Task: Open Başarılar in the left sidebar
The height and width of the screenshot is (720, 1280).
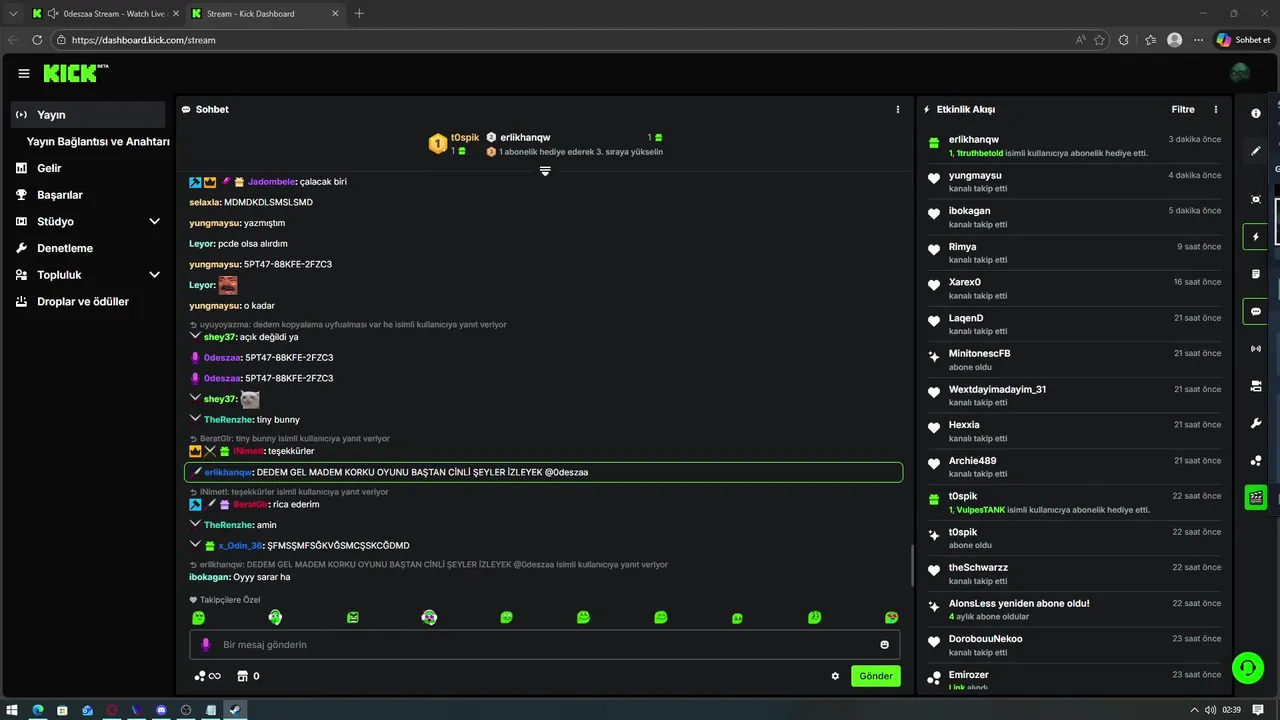Action: [60, 195]
